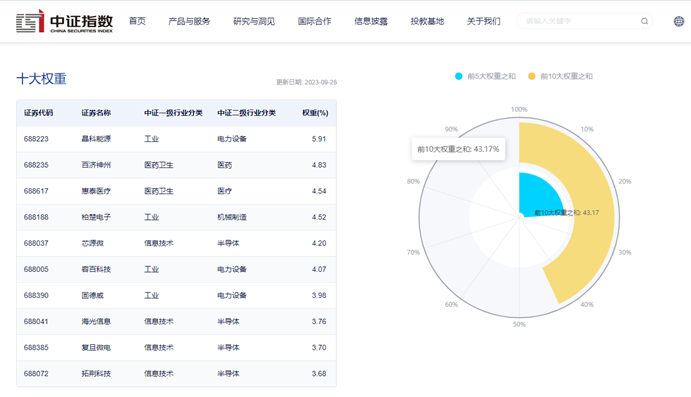Image resolution: width=691 pixels, height=397 pixels.
Task: Select security code 688005
Action: click(x=36, y=269)
